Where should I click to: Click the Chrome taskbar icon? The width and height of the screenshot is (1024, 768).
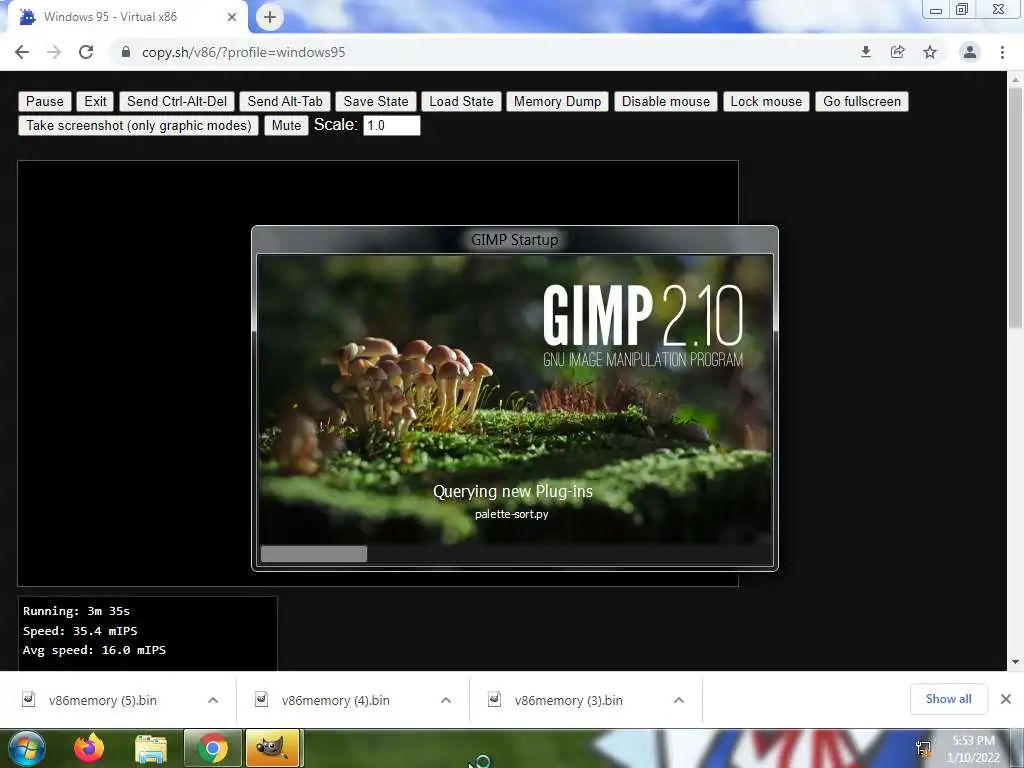click(212, 748)
